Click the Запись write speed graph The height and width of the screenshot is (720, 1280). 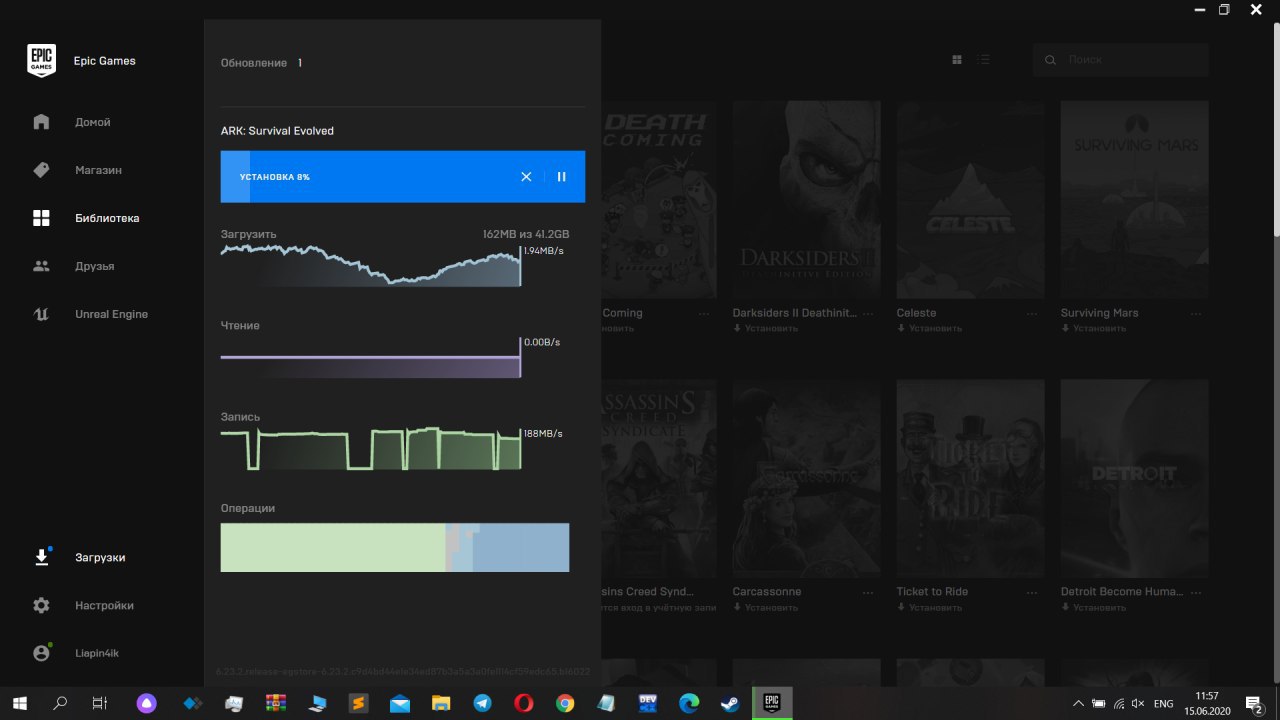pos(371,448)
